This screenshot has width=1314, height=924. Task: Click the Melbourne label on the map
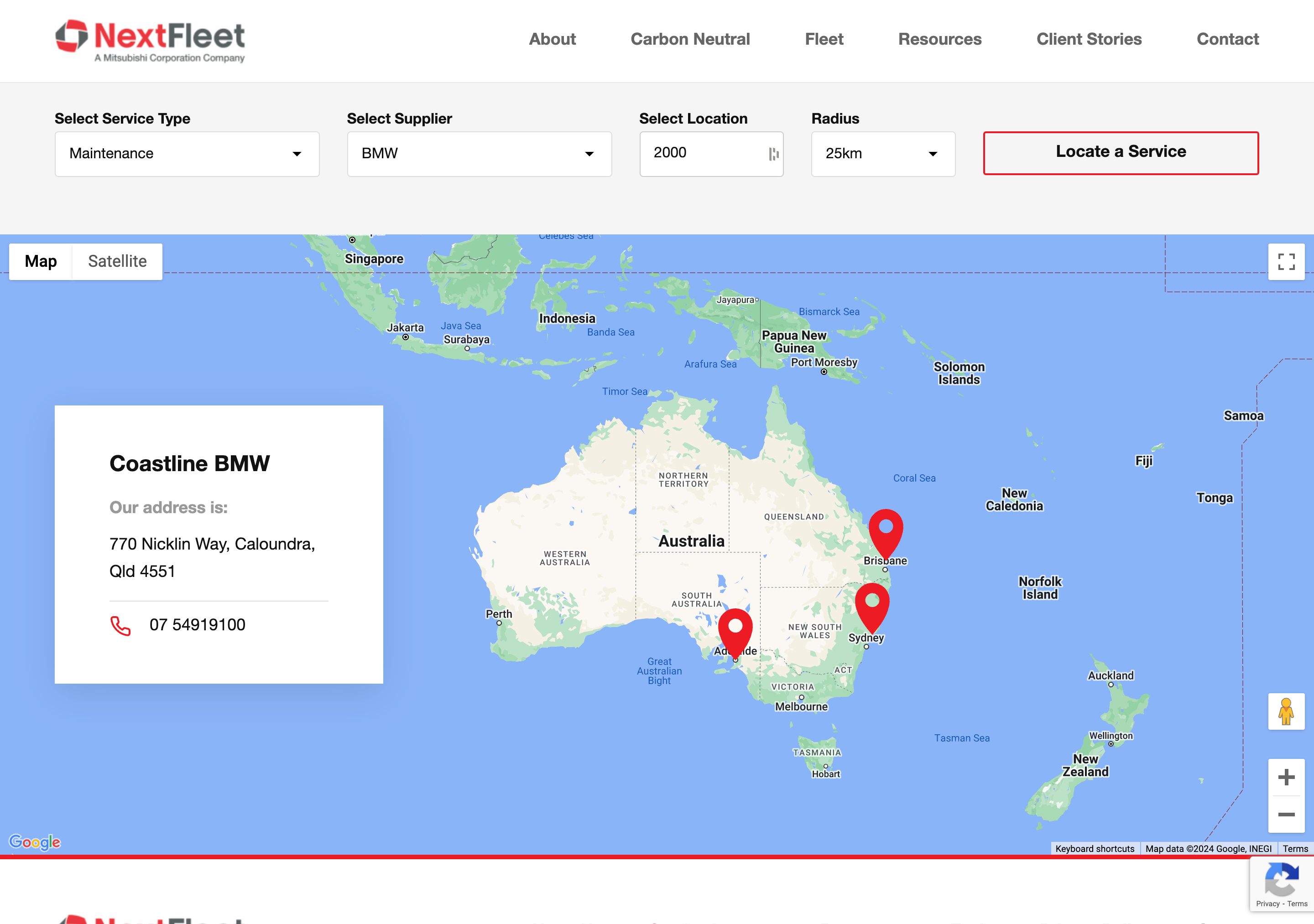801,706
